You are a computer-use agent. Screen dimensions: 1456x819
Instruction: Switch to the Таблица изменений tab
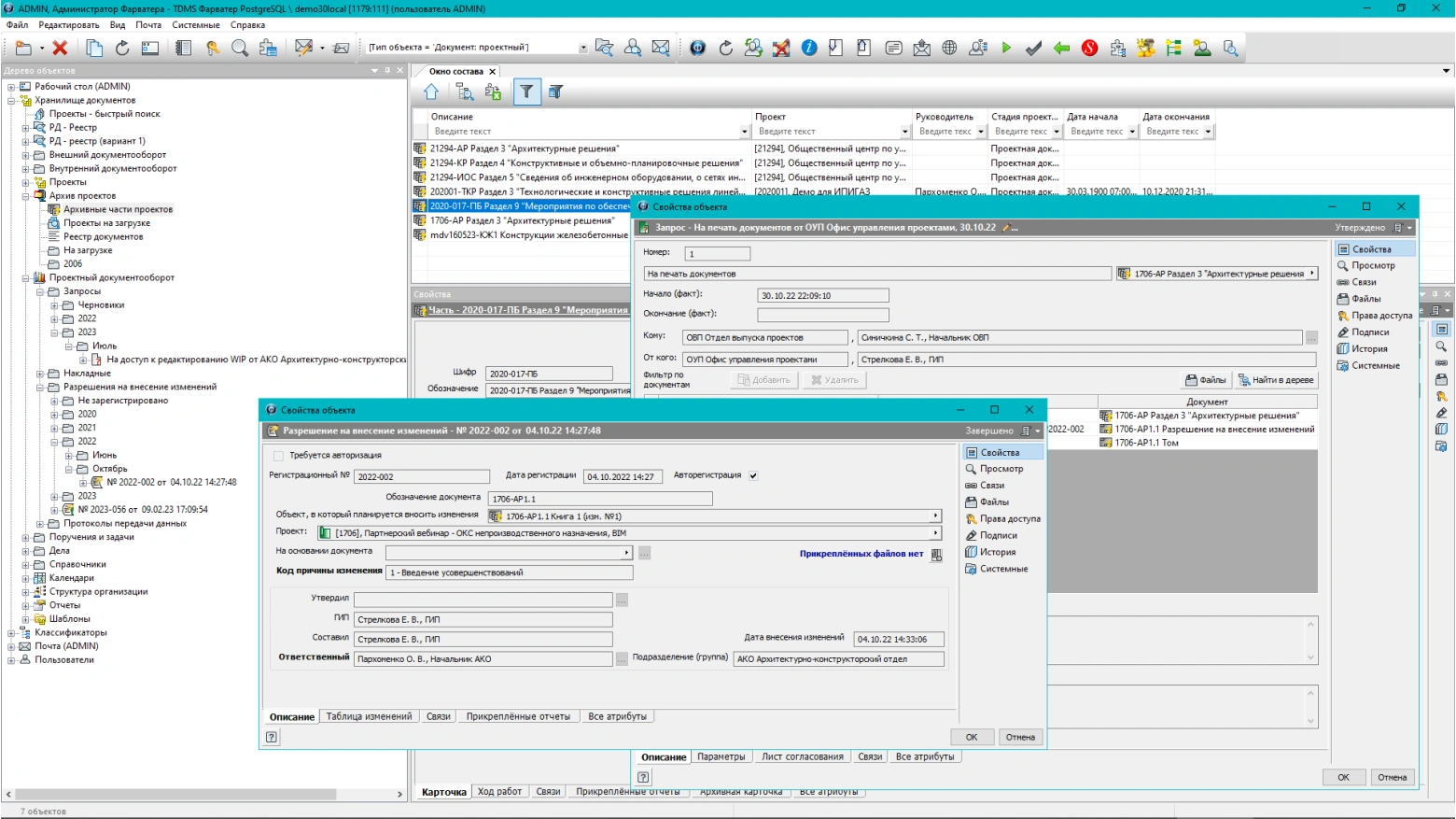pos(369,716)
